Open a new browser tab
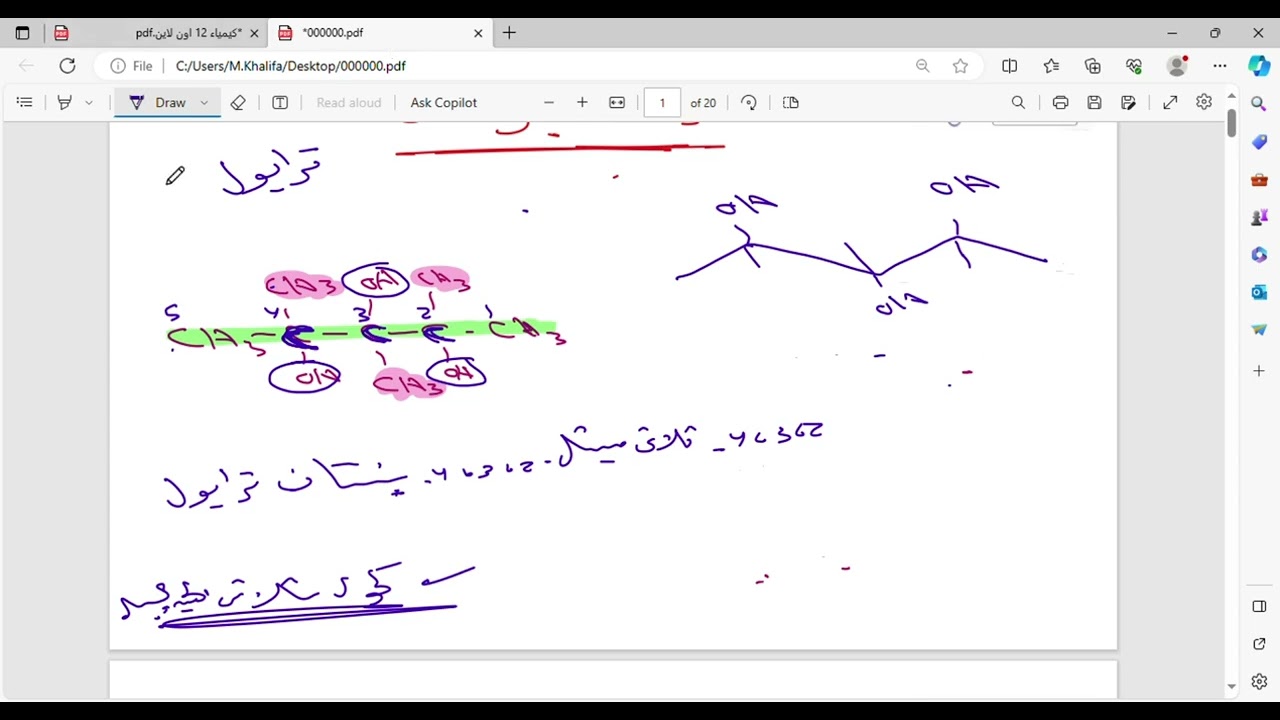 [x=509, y=33]
